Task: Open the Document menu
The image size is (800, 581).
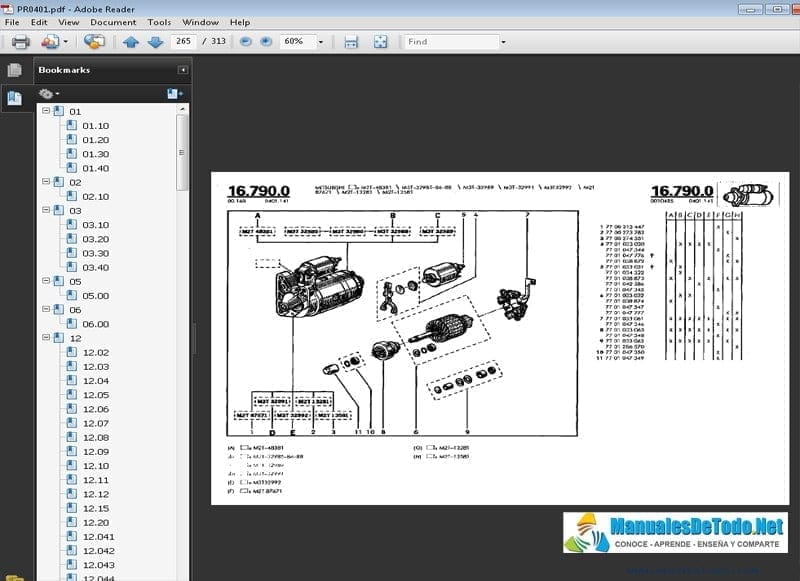Action: pyautogui.click(x=113, y=22)
